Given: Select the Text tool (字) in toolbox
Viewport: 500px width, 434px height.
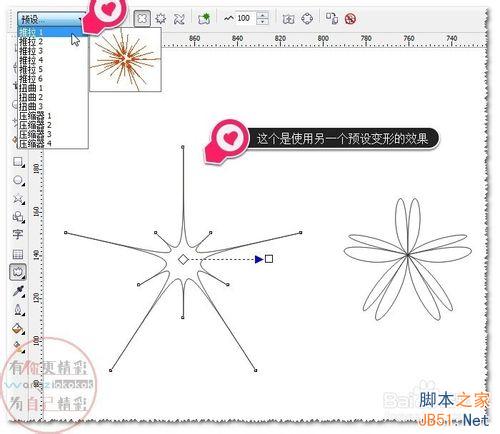Looking at the screenshot, I should (x=18, y=234).
